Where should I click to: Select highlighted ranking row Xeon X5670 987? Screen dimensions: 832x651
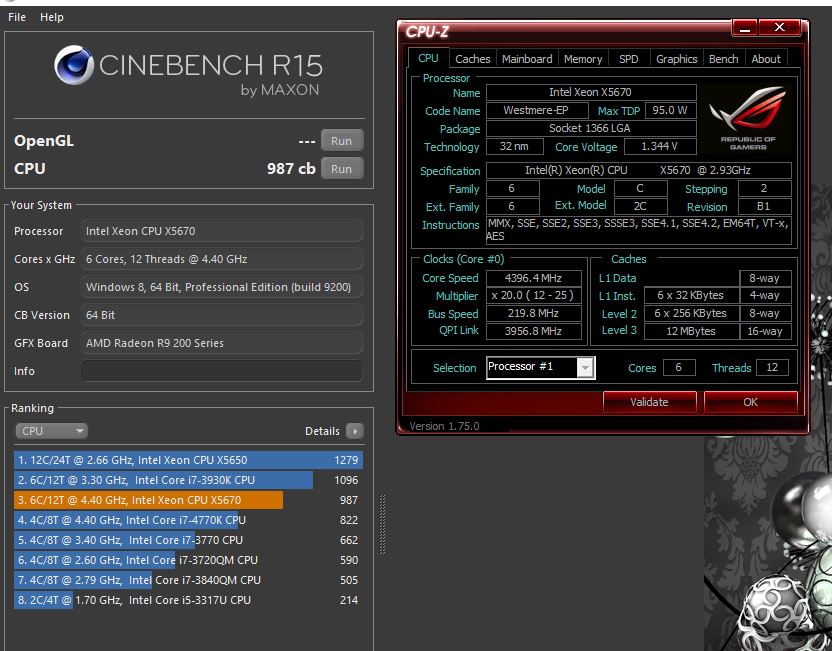(188, 500)
